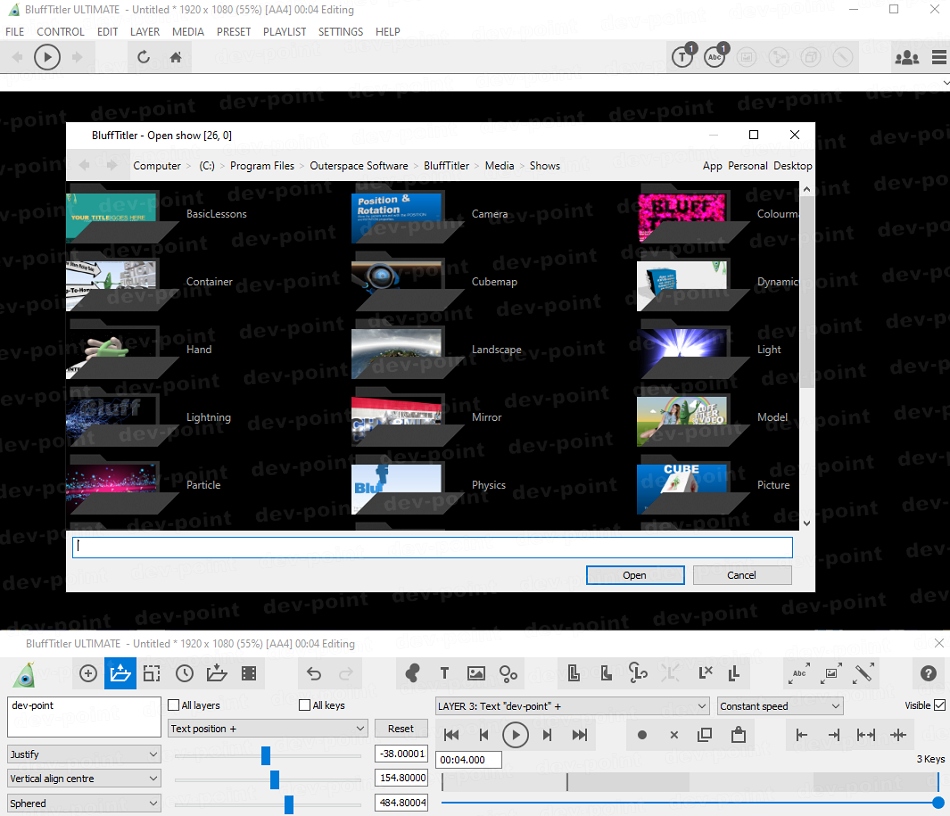950x816 pixels.
Task: Play animation in the timeline controls
Action: tap(516, 735)
